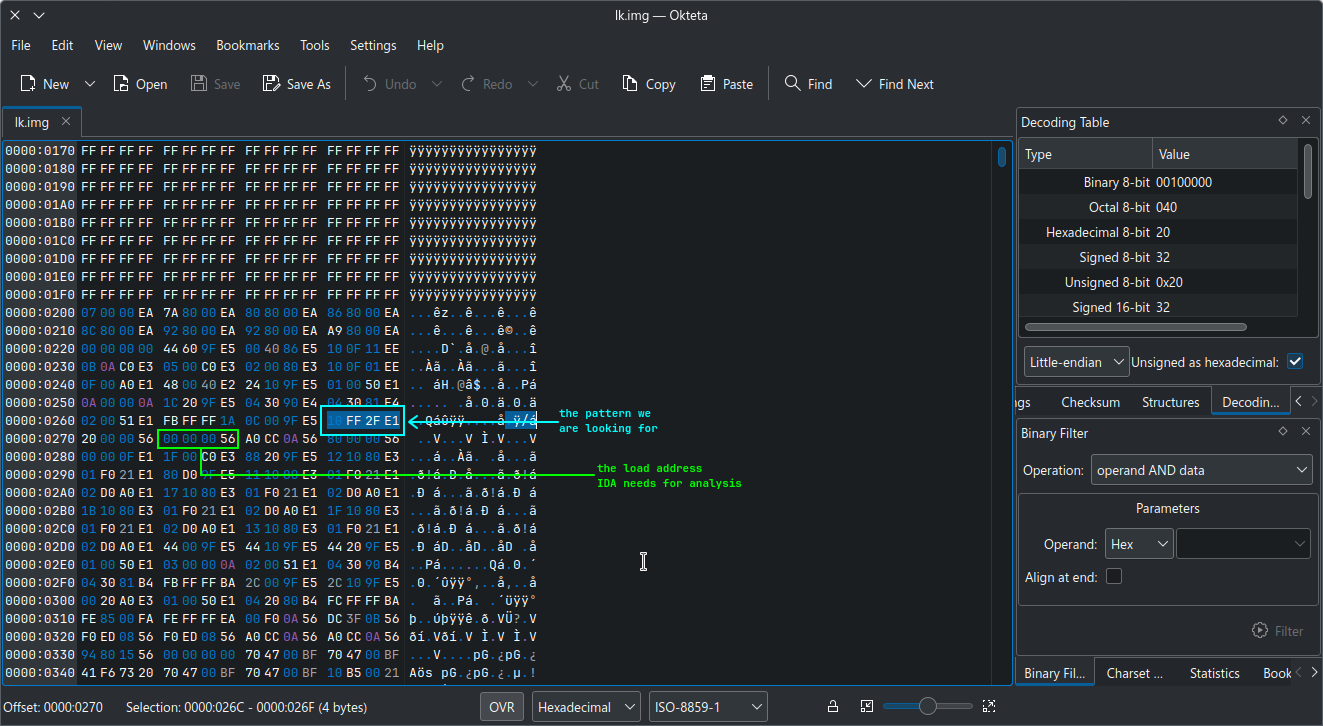
Task: Click the Operand value input field
Action: tap(1235, 544)
